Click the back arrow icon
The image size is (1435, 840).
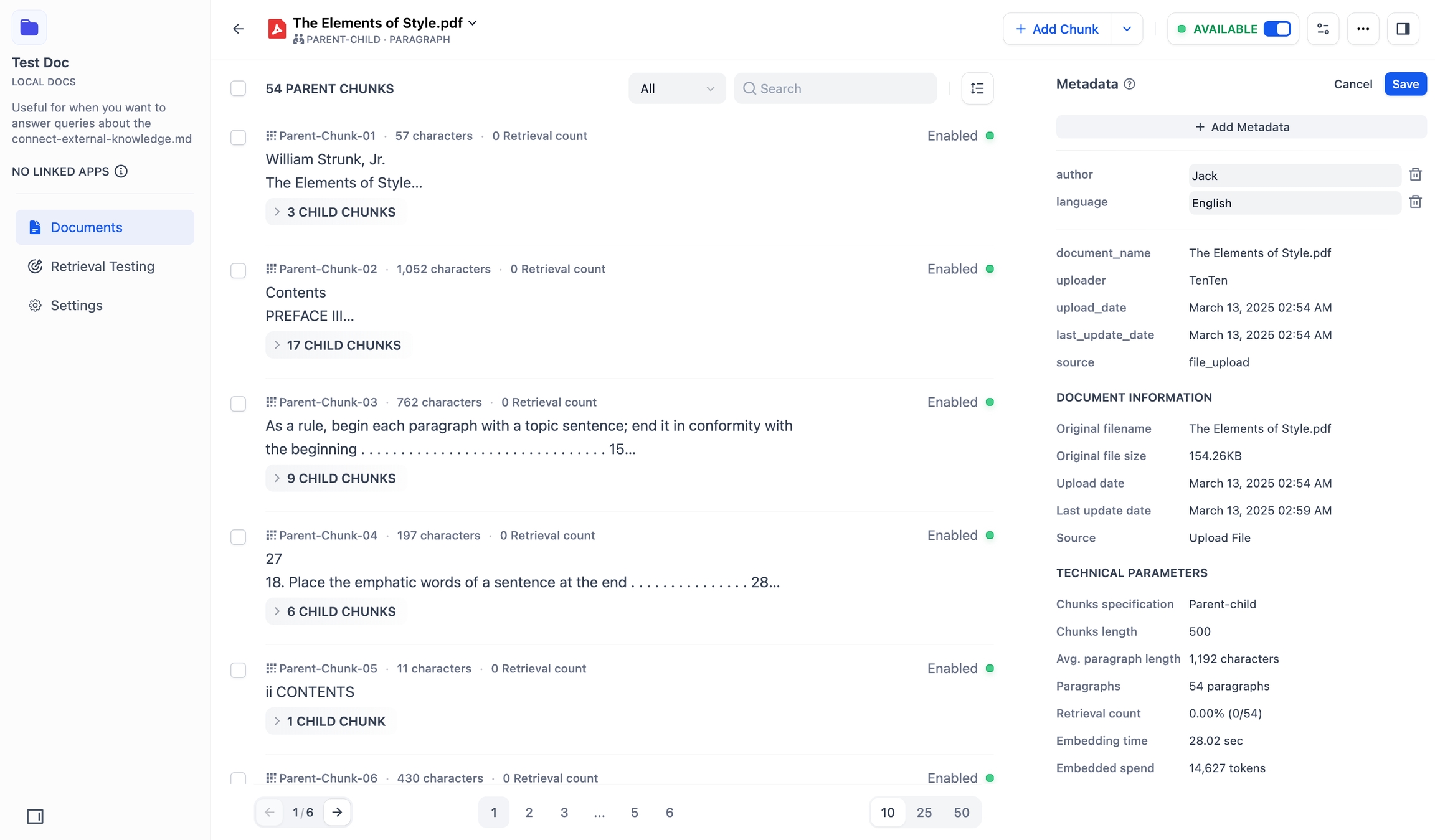pyautogui.click(x=238, y=29)
